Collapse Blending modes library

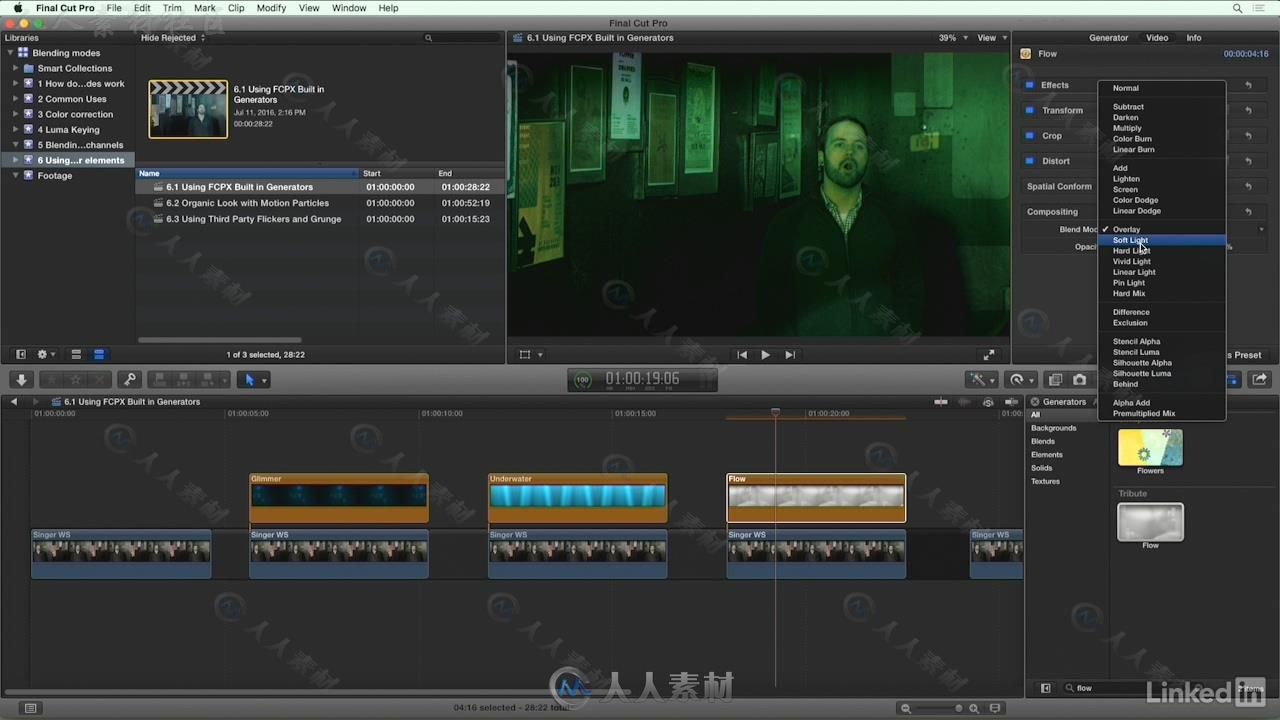pyautogui.click(x=10, y=53)
